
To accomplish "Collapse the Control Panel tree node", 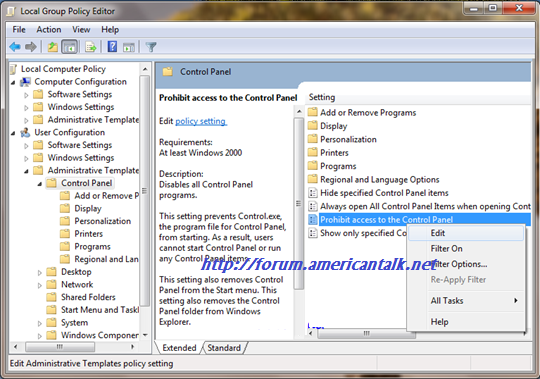I will coord(40,184).
